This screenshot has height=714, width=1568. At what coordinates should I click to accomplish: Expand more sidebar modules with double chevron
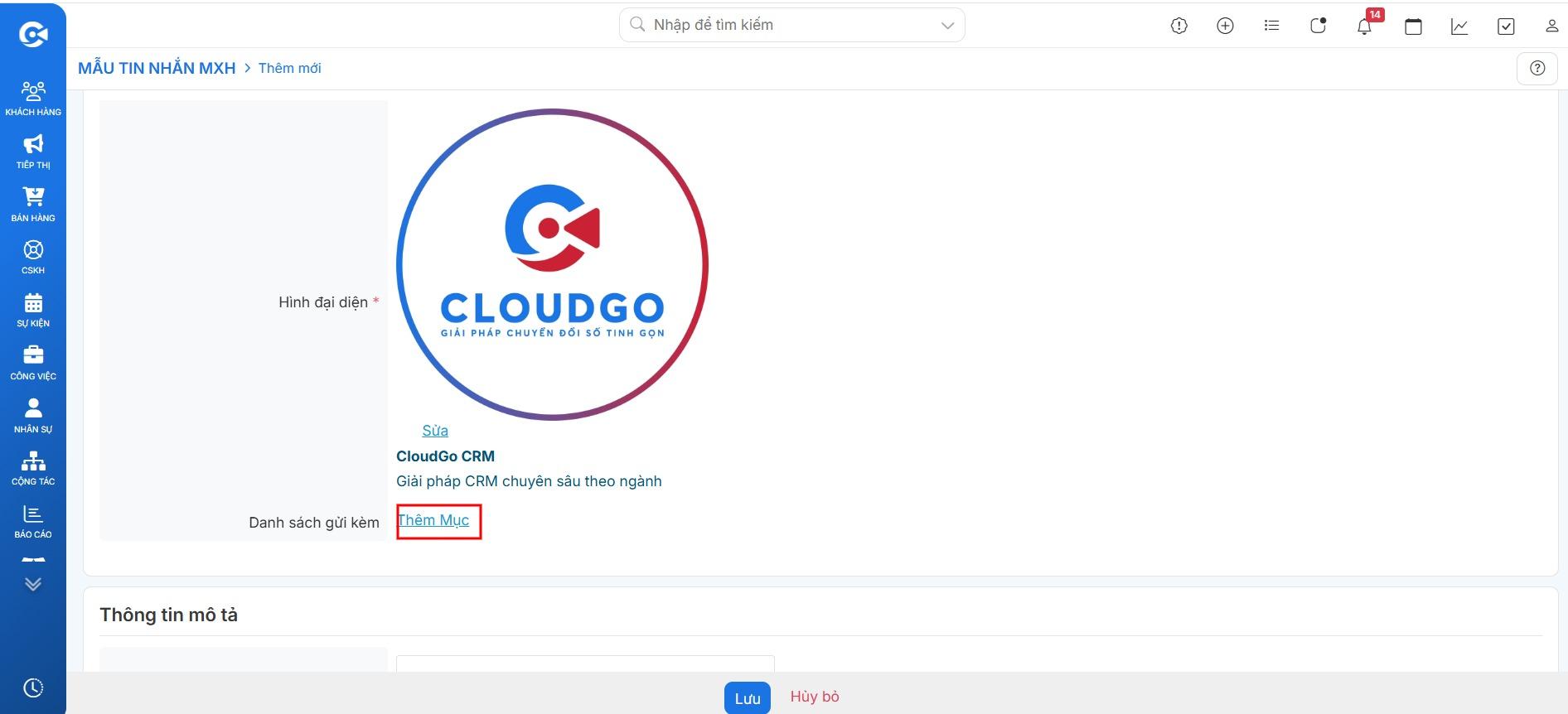[33, 584]
